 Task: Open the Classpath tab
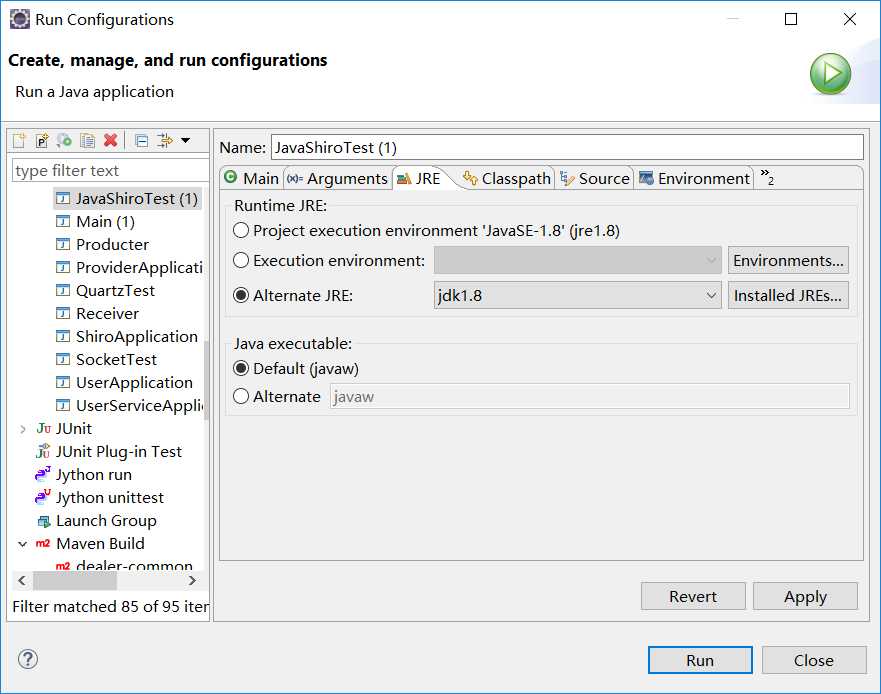[506, 178]
